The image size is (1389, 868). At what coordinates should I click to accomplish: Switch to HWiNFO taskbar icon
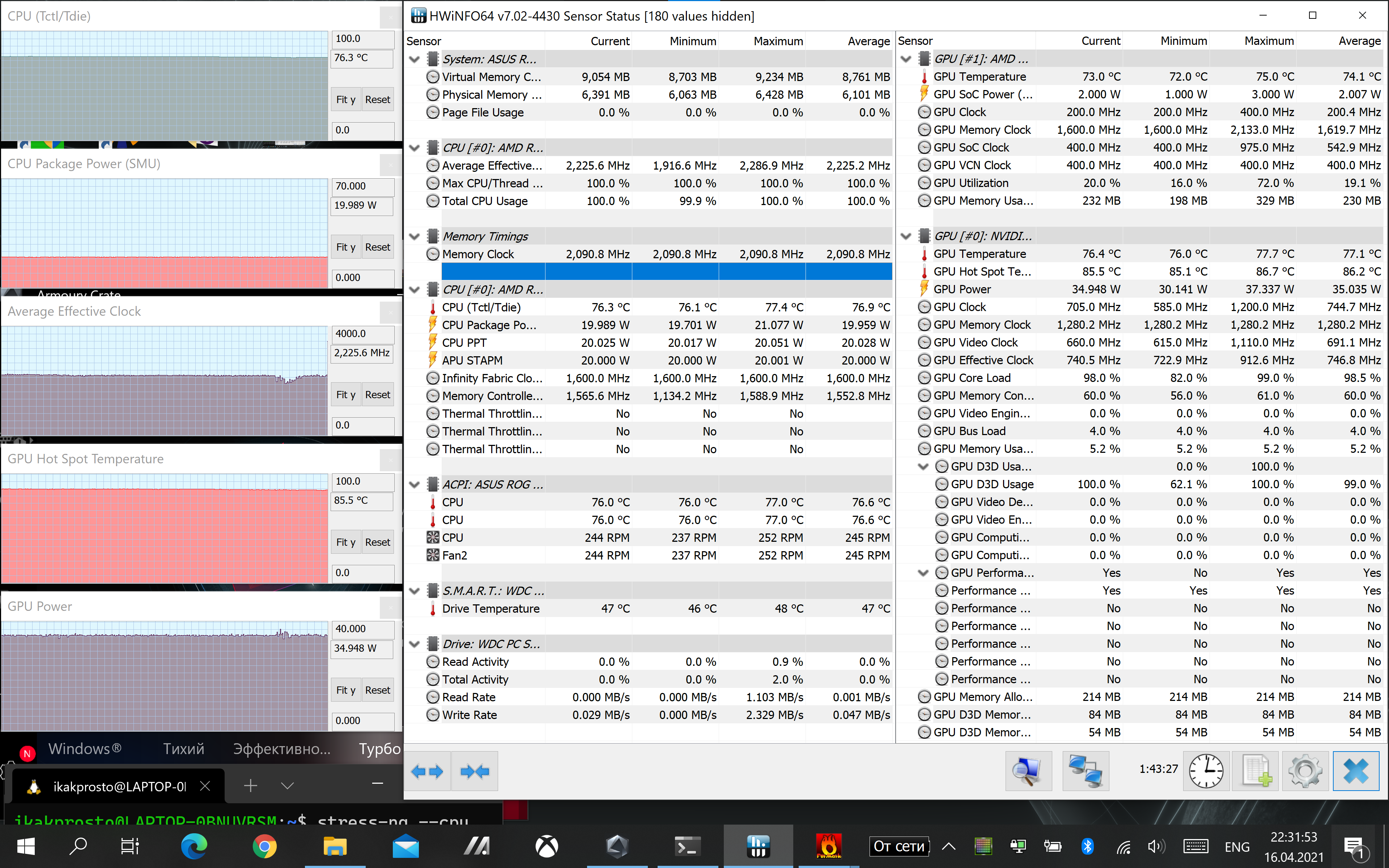click(x=758, y=846)
